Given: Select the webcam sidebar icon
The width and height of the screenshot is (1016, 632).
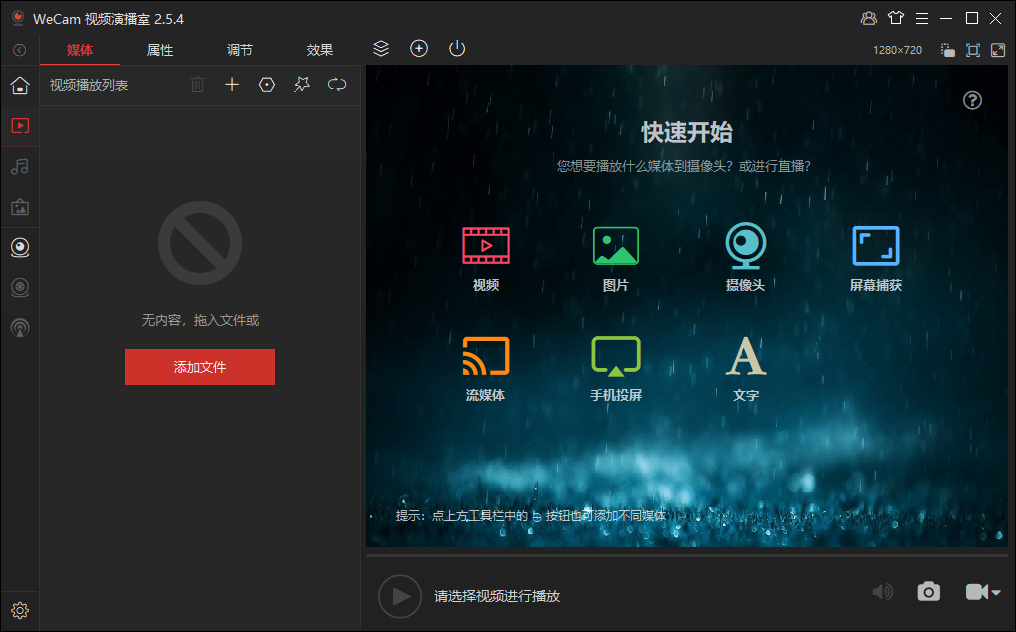Looking at the screenshot, I should tap(20, 247).
